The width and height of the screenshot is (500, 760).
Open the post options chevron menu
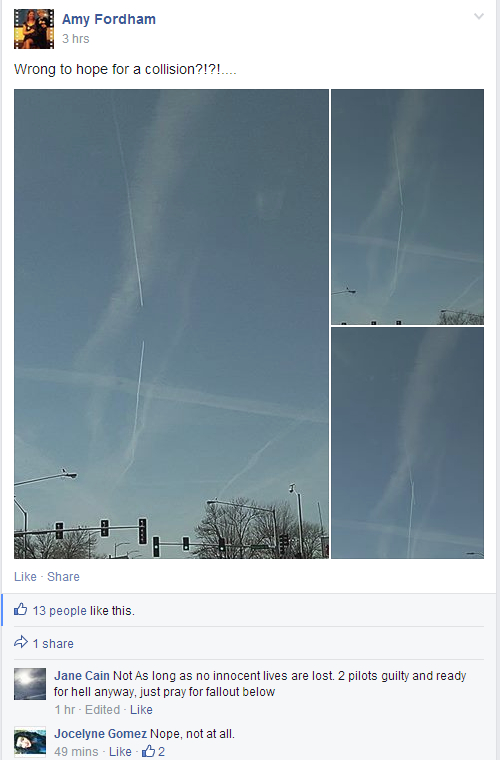tap(479, 16)
